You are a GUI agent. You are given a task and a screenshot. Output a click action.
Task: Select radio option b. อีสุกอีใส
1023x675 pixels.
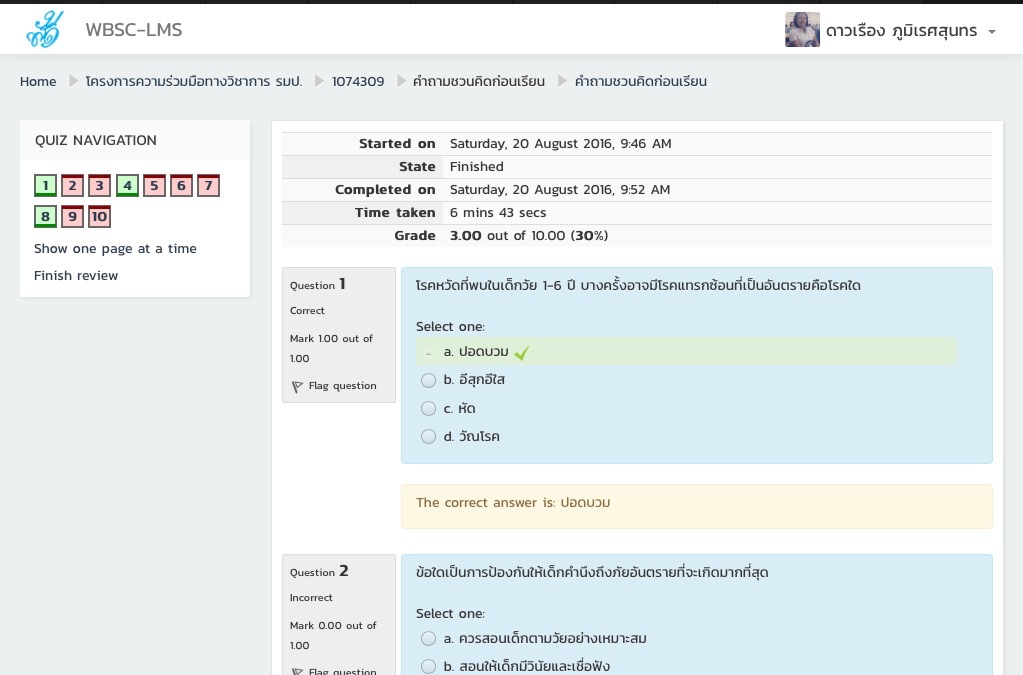[428, 380]
